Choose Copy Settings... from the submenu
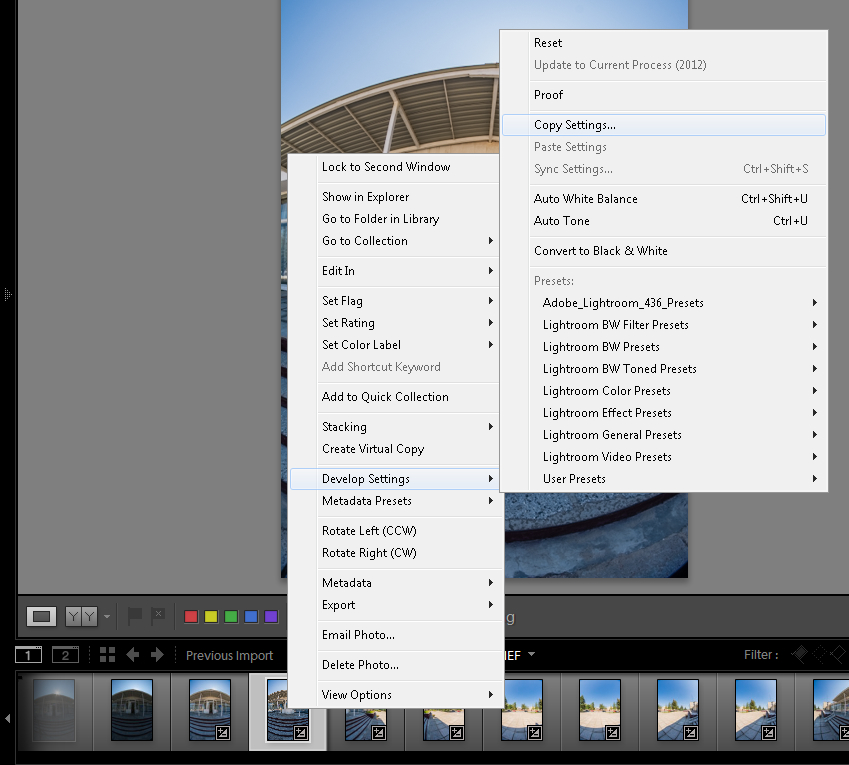Image resolution: width=849 pixels, height=765 pixels. pyautogui.click(x=575, y=125)
